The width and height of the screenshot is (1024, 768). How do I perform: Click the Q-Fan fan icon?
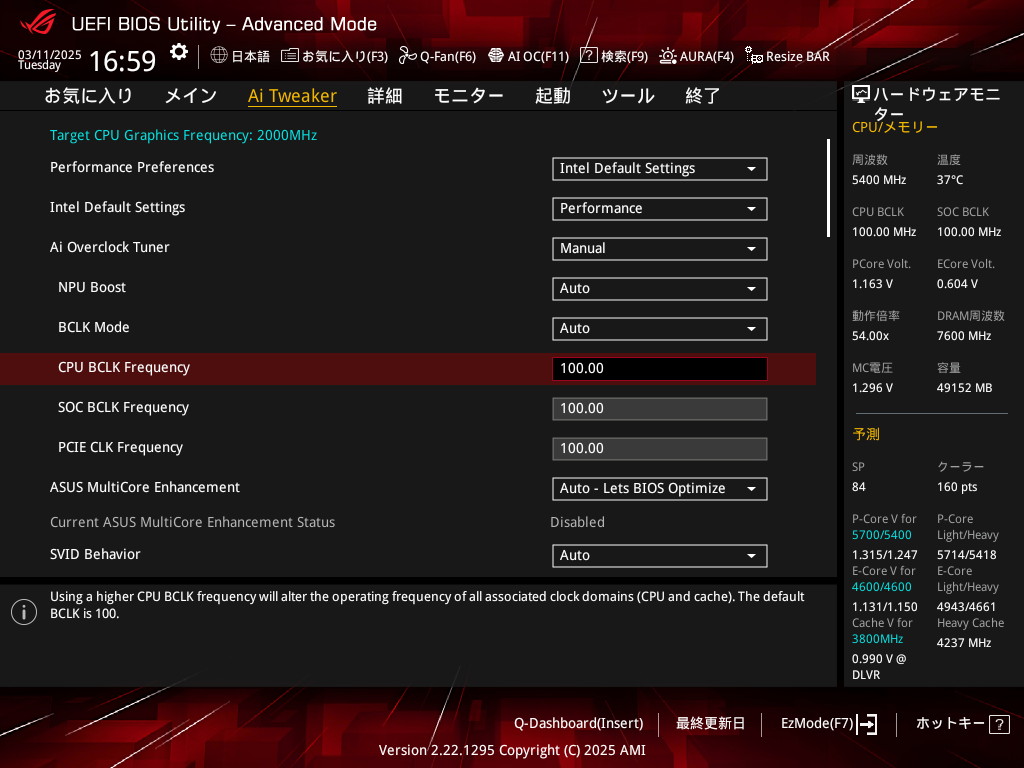coord(408,56)
